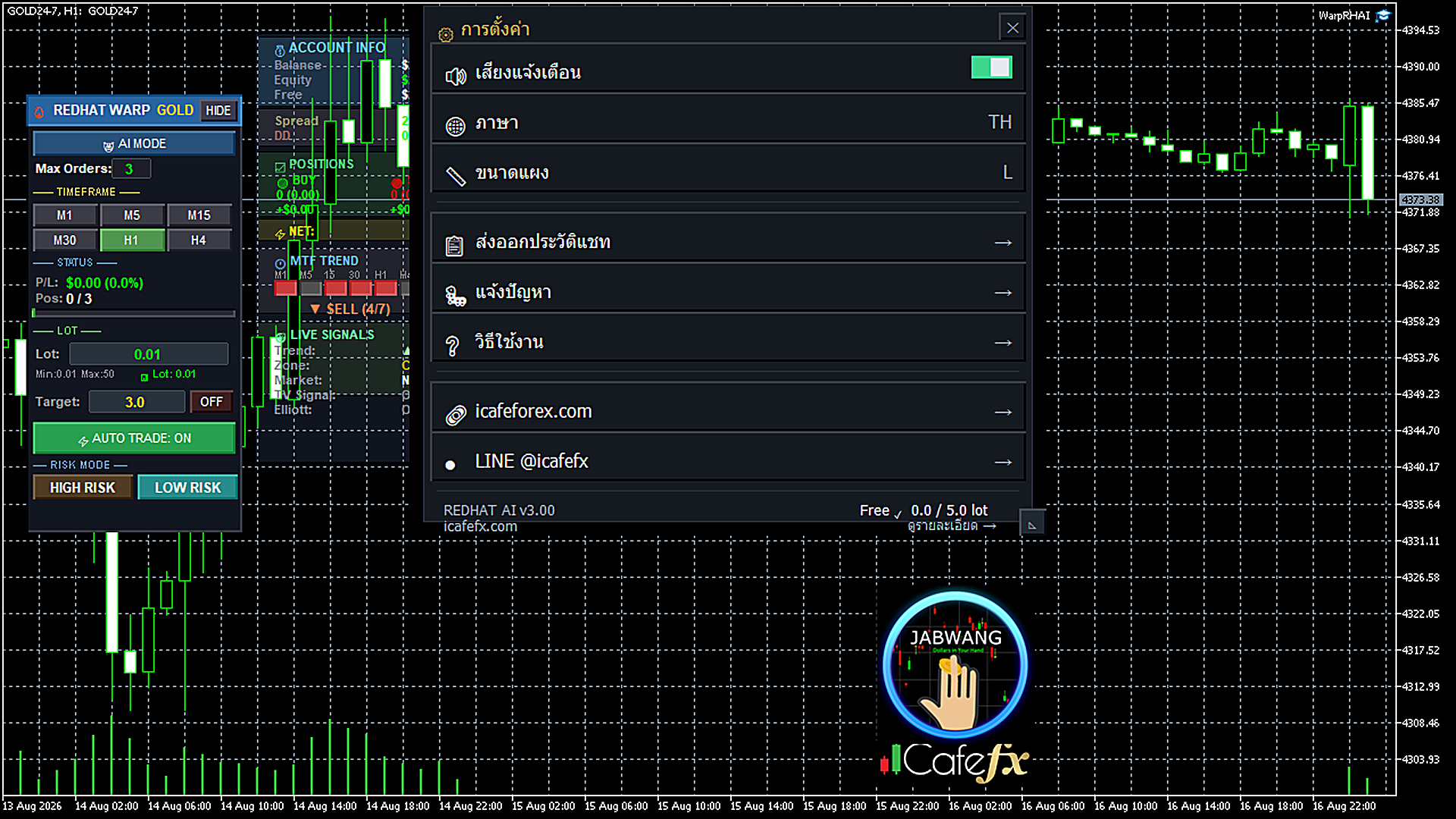Click the language globe icon
The height and width of the screenshot is (819, 1456).
[455, 126]
